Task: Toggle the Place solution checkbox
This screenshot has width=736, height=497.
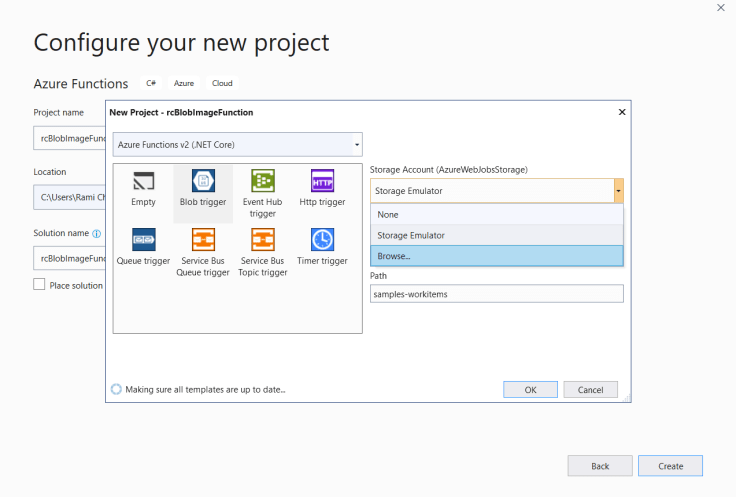Action: click(40, 285)
